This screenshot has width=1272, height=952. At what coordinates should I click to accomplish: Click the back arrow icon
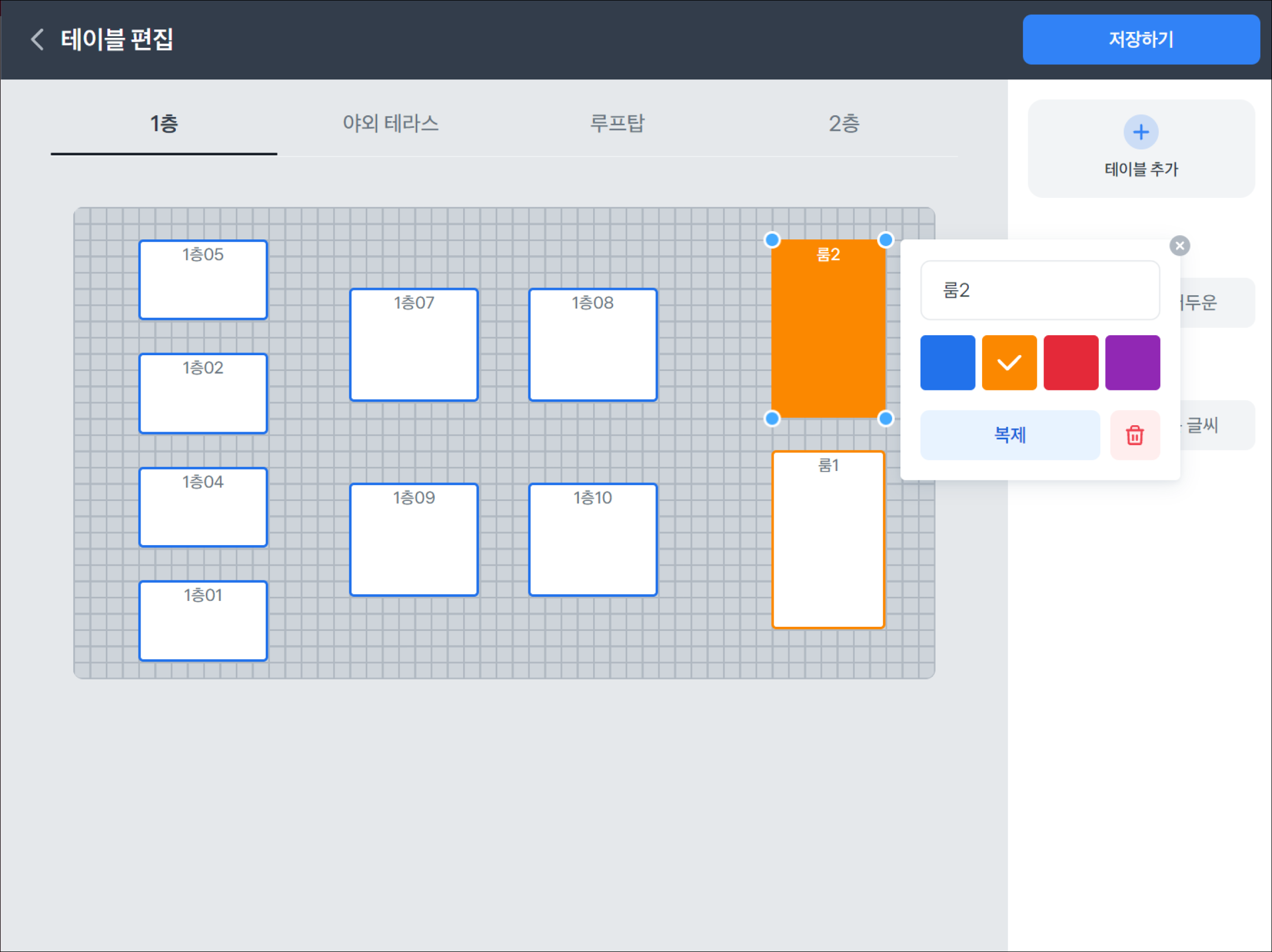pyautogui.click(x=37, y=39)
